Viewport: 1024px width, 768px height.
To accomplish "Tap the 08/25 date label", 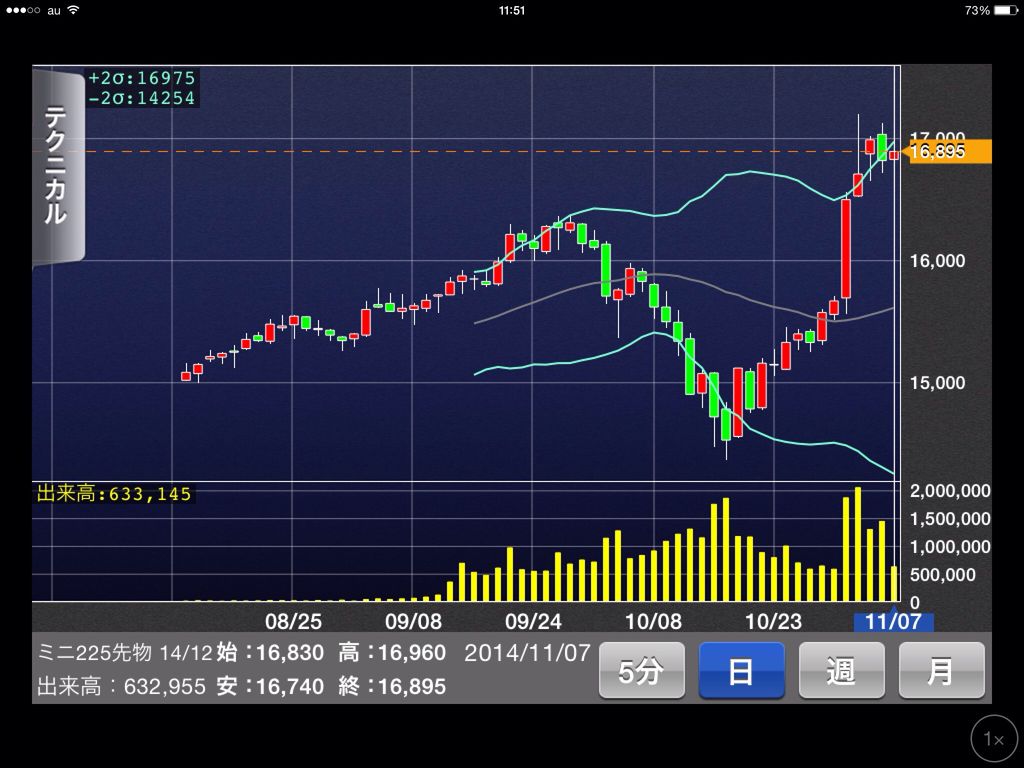I will coord(293,621).
